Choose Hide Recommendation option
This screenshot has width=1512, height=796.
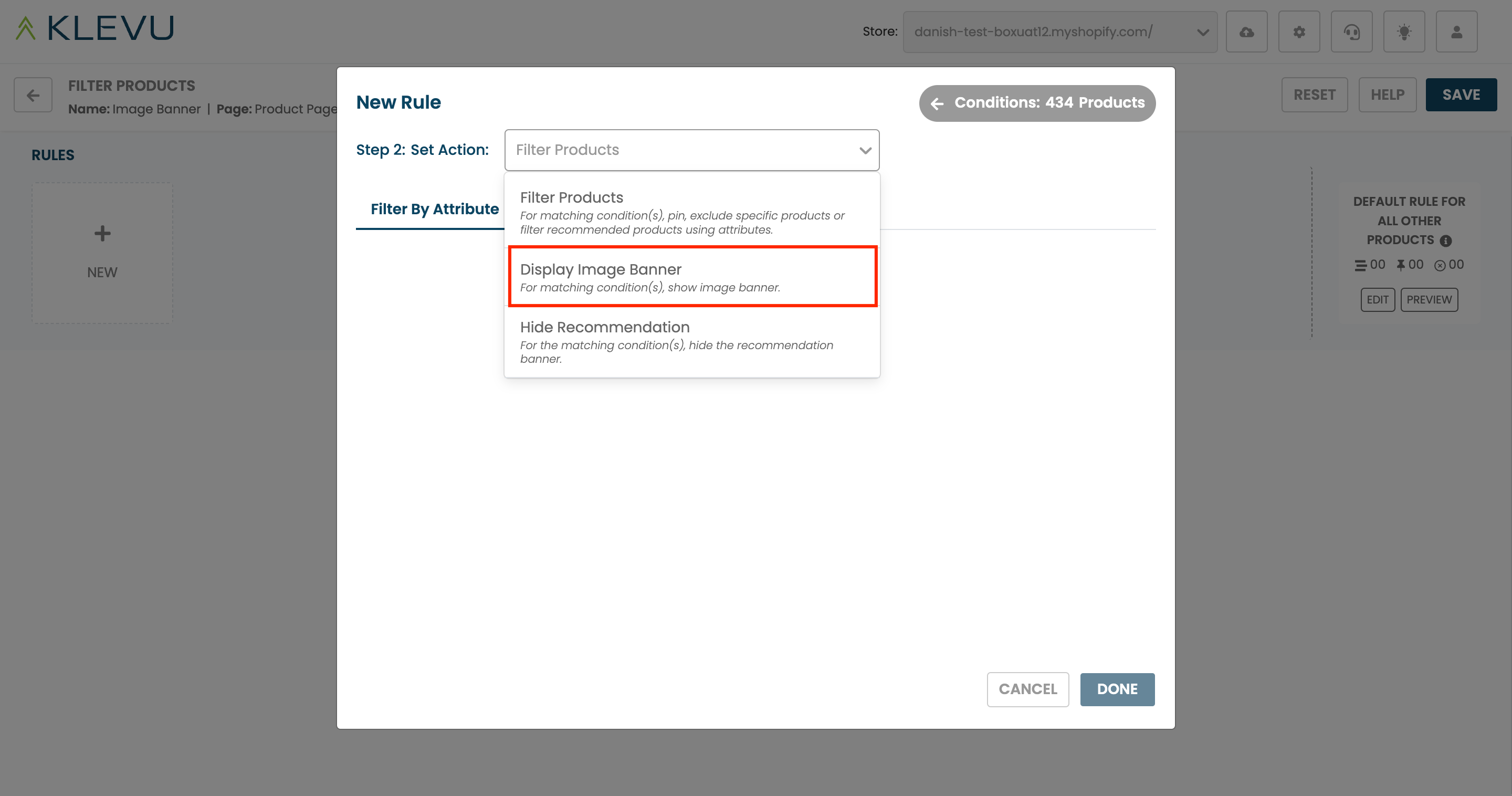point(691,342)
